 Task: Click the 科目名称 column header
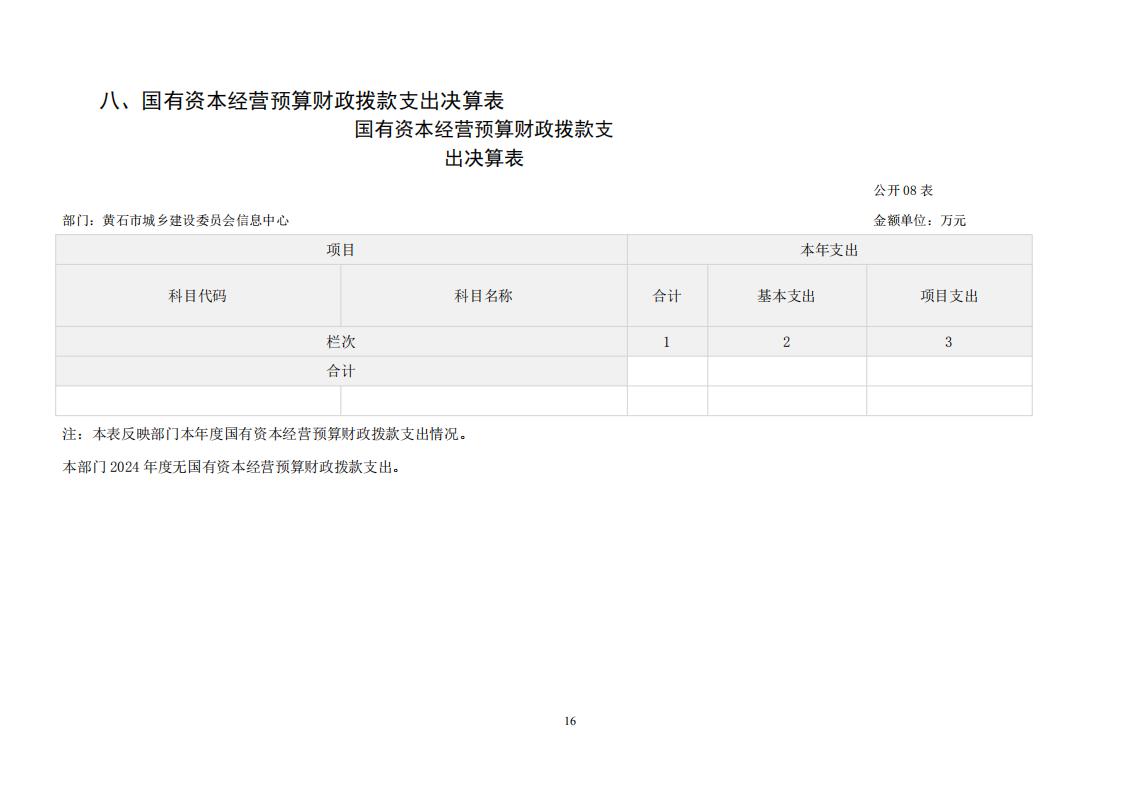pyautogui.click(x=483, y=296)
